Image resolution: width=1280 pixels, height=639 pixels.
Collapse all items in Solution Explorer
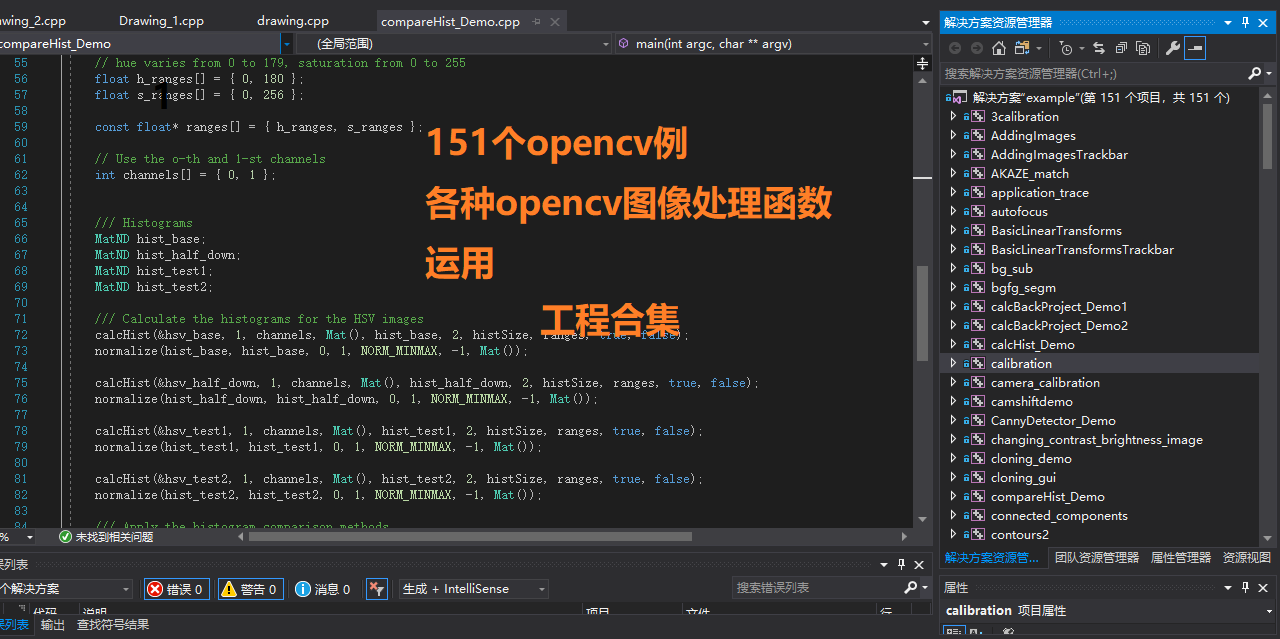coord(1121,48)
